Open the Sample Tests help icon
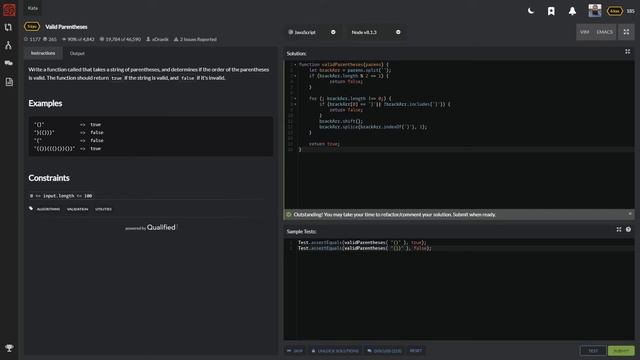This screenshot has width=640, height=360. (628, 229)
